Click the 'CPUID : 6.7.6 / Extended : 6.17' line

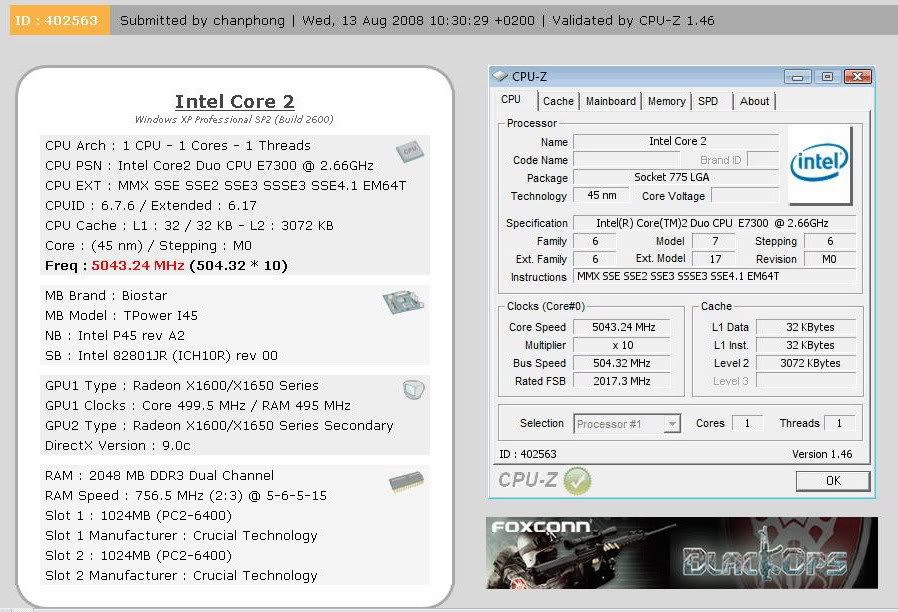pyautogui.click(x=151, y=206)
